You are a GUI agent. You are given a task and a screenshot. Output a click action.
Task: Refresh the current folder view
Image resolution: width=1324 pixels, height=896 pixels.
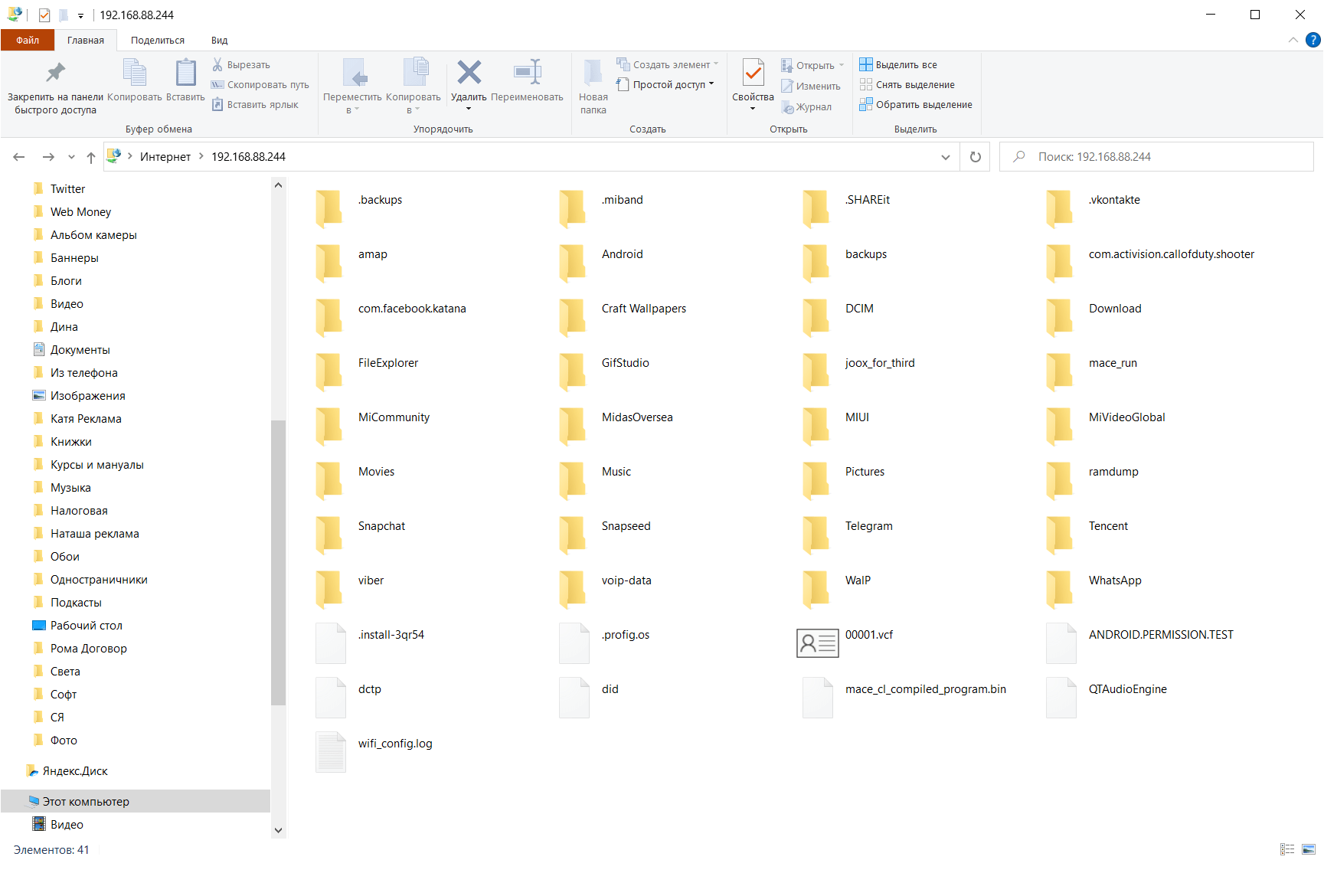[x=975, y=157]
